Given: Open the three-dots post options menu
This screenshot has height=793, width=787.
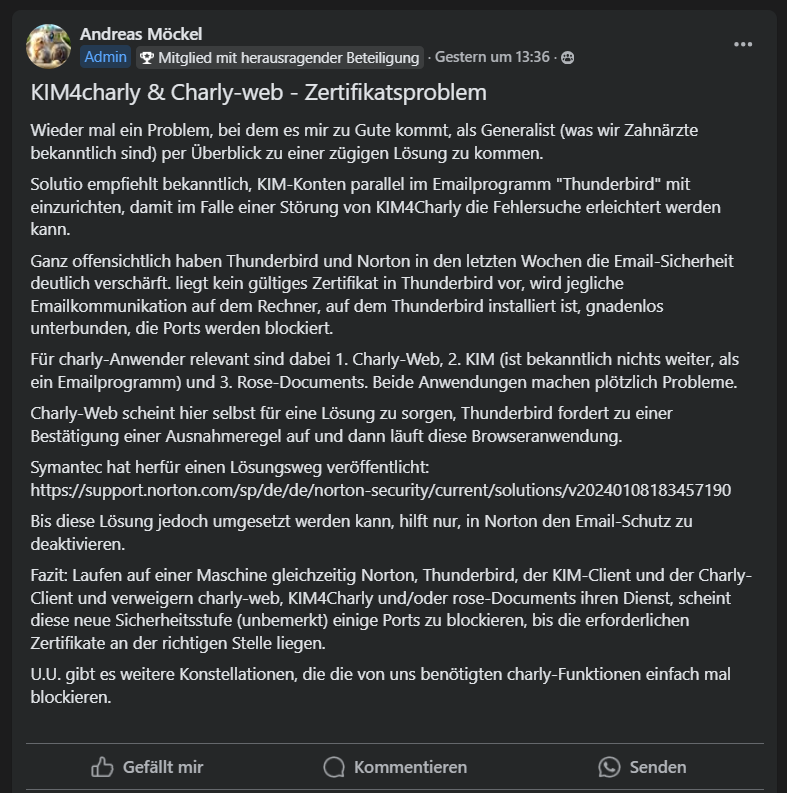Looking at the screenshot, I should 742,45.
